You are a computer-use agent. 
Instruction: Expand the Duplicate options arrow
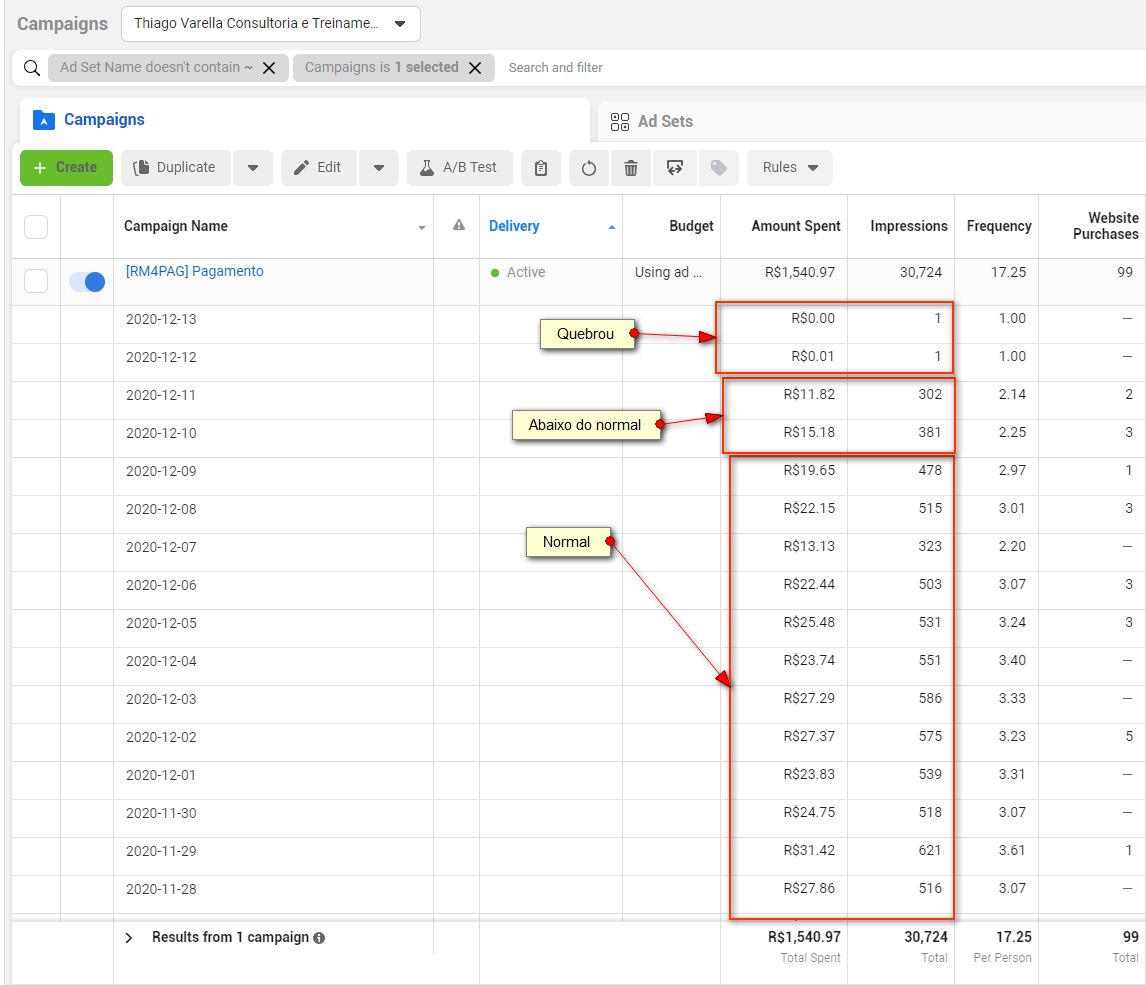[x=253, y=168]
